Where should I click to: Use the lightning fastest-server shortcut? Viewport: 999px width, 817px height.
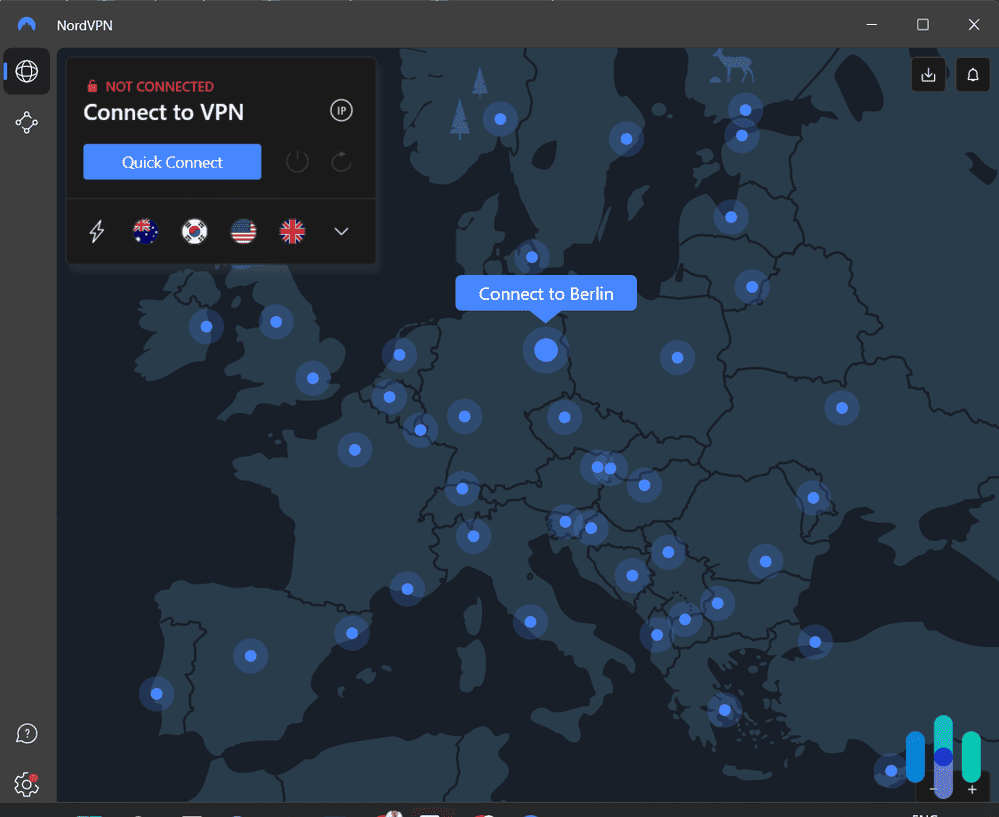96,231
